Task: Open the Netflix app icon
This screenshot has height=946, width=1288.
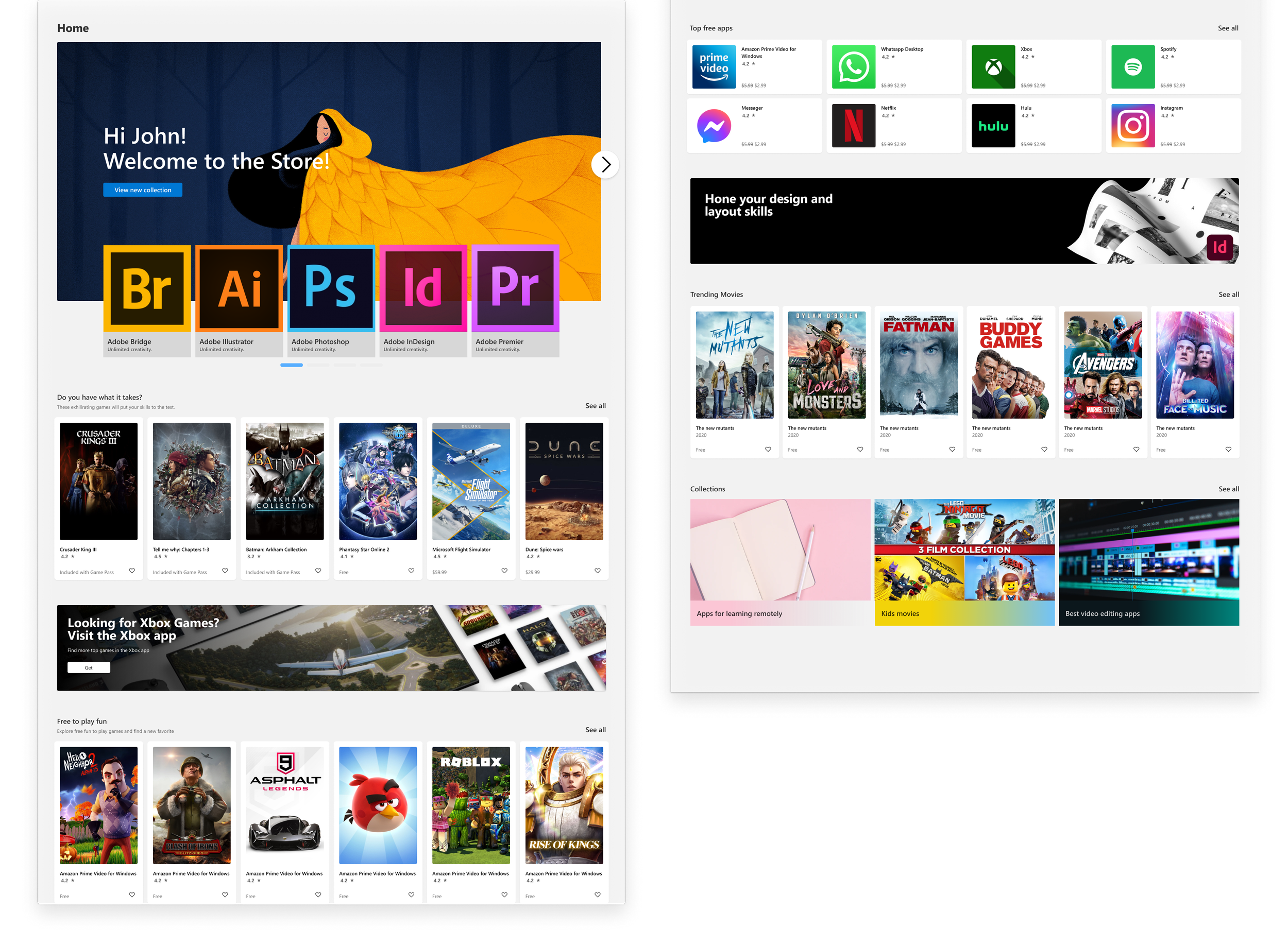Action: click(853, 126)
